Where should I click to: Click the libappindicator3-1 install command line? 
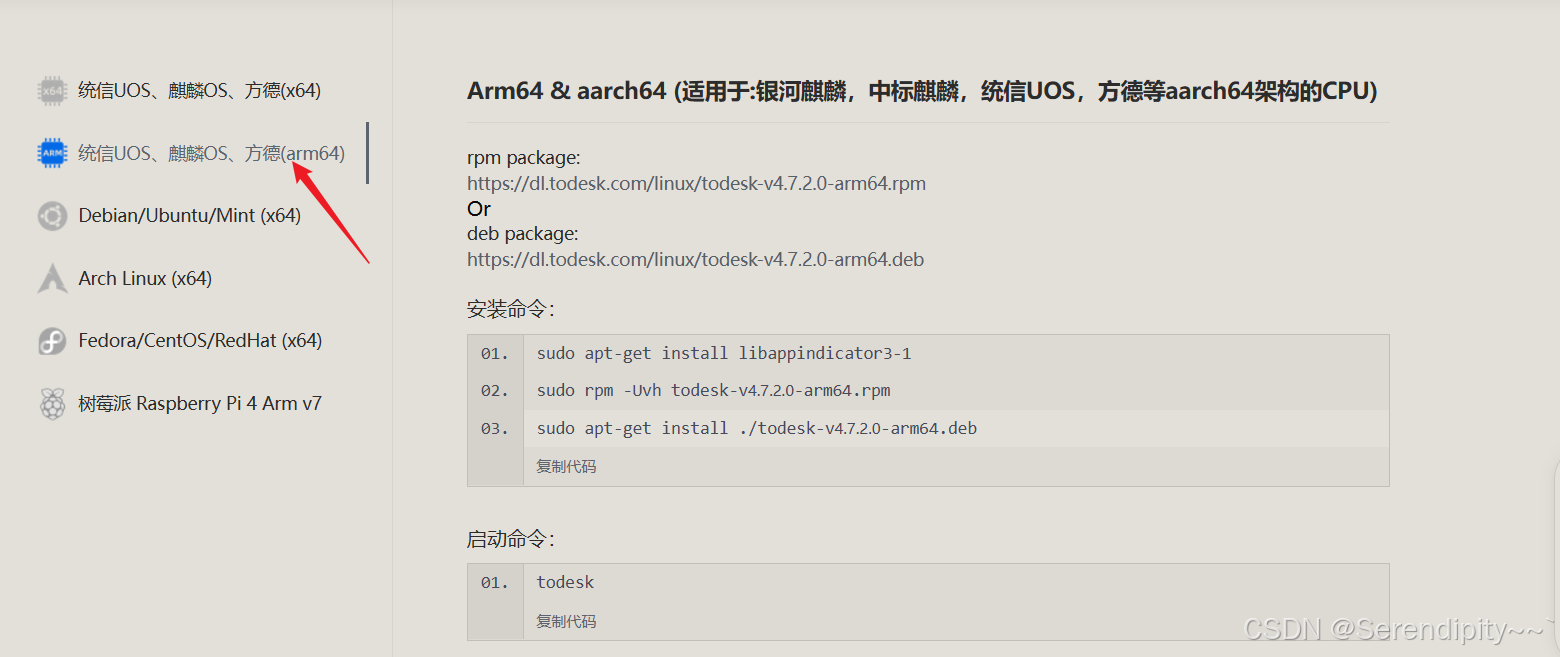(x=724, y=353)
